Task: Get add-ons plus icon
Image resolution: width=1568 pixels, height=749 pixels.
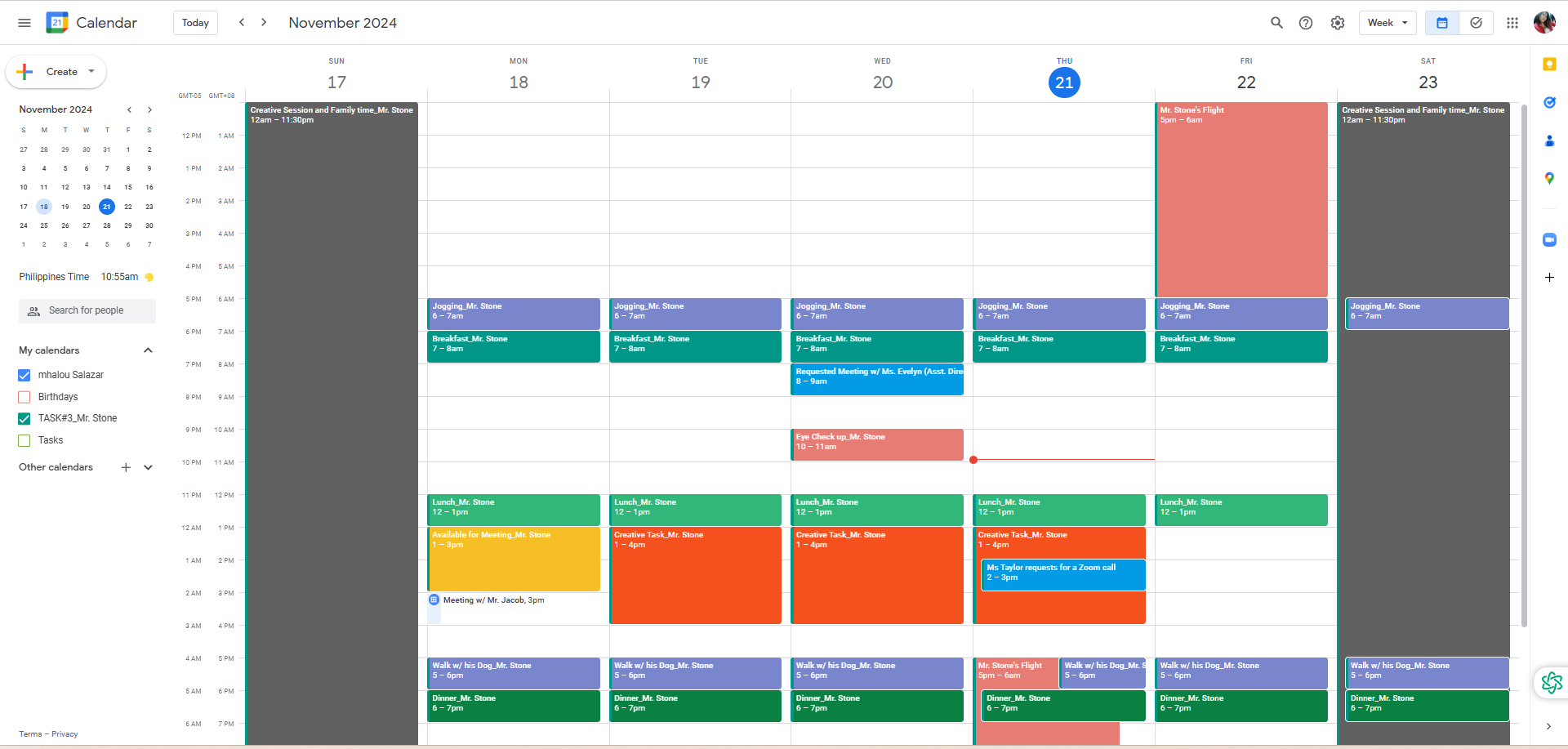Action: click(1549, 278)
